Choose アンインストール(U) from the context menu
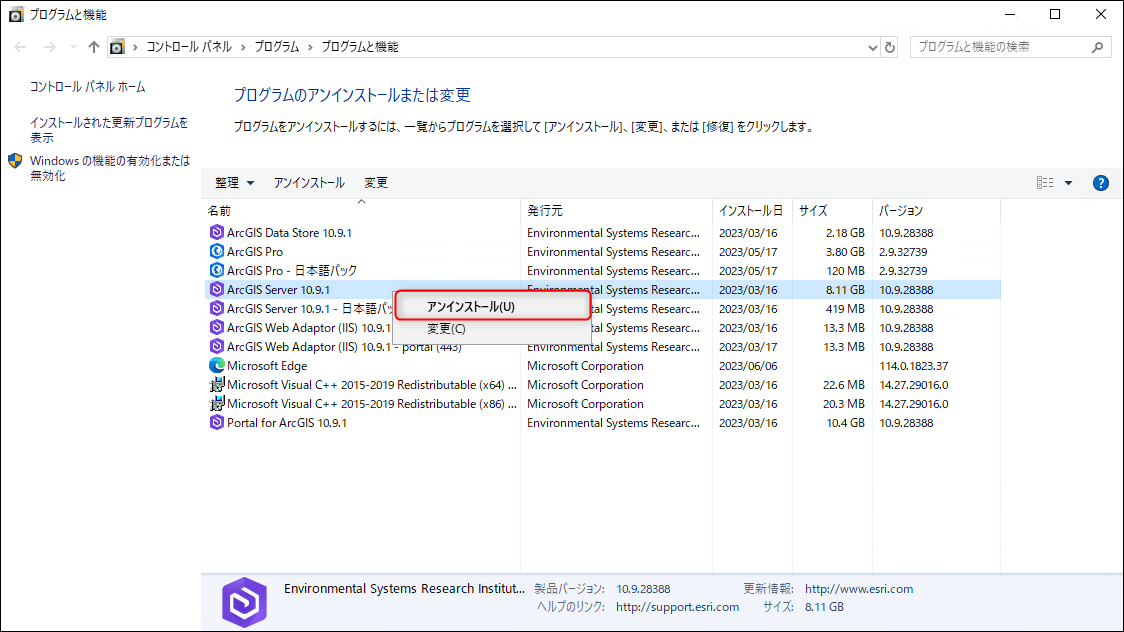This screenshot has width=1124, height=632. (x=492, y=307)
